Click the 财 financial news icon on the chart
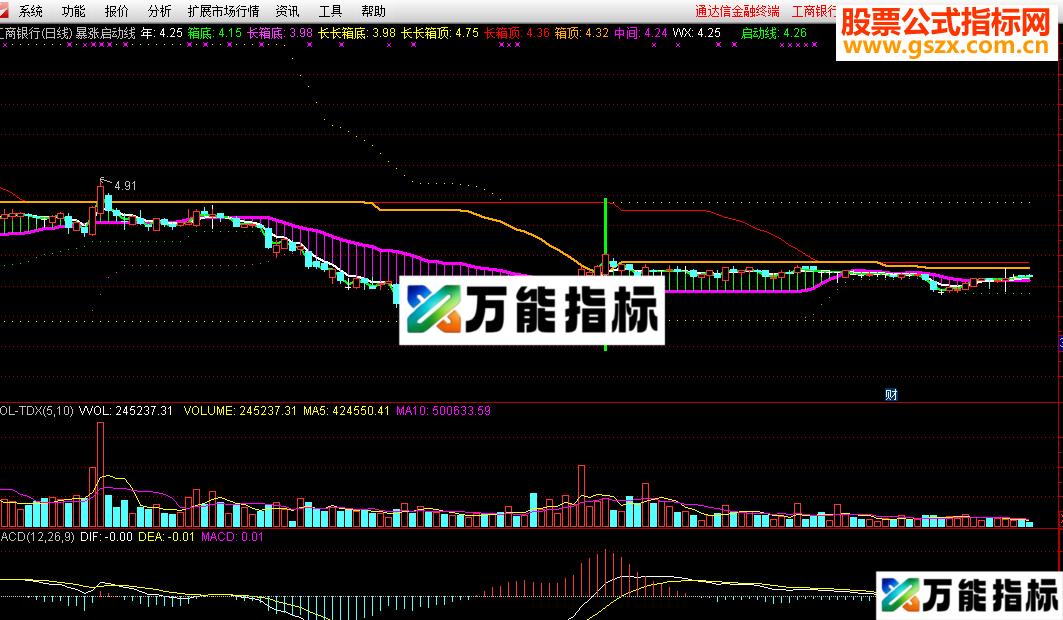 (x=890, y=394)
